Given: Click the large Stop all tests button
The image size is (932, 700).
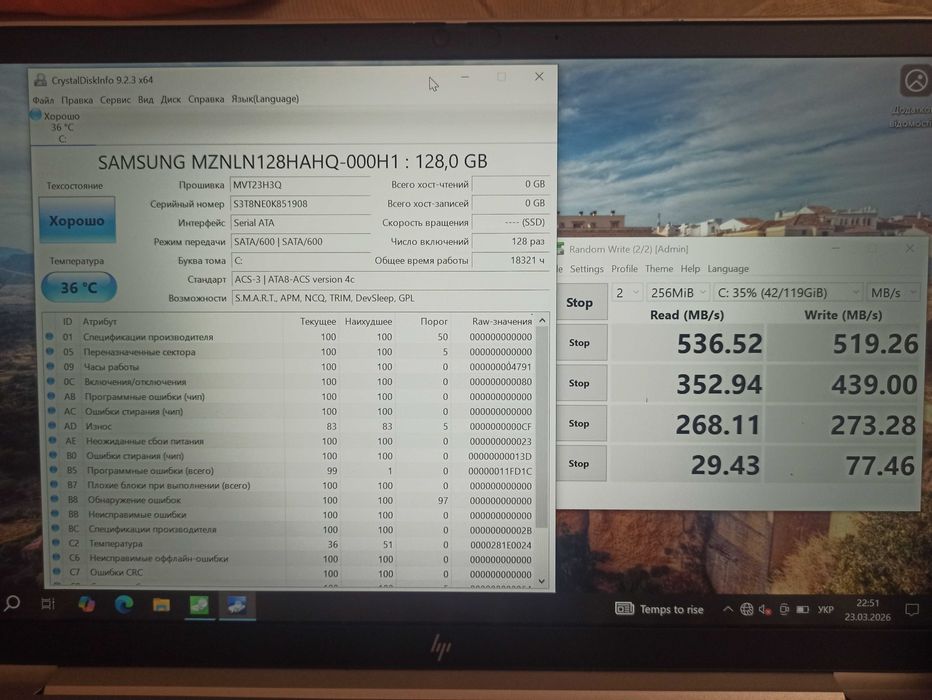Looking at the screenshot, I should pyautogui.click(x=580, y=302).
